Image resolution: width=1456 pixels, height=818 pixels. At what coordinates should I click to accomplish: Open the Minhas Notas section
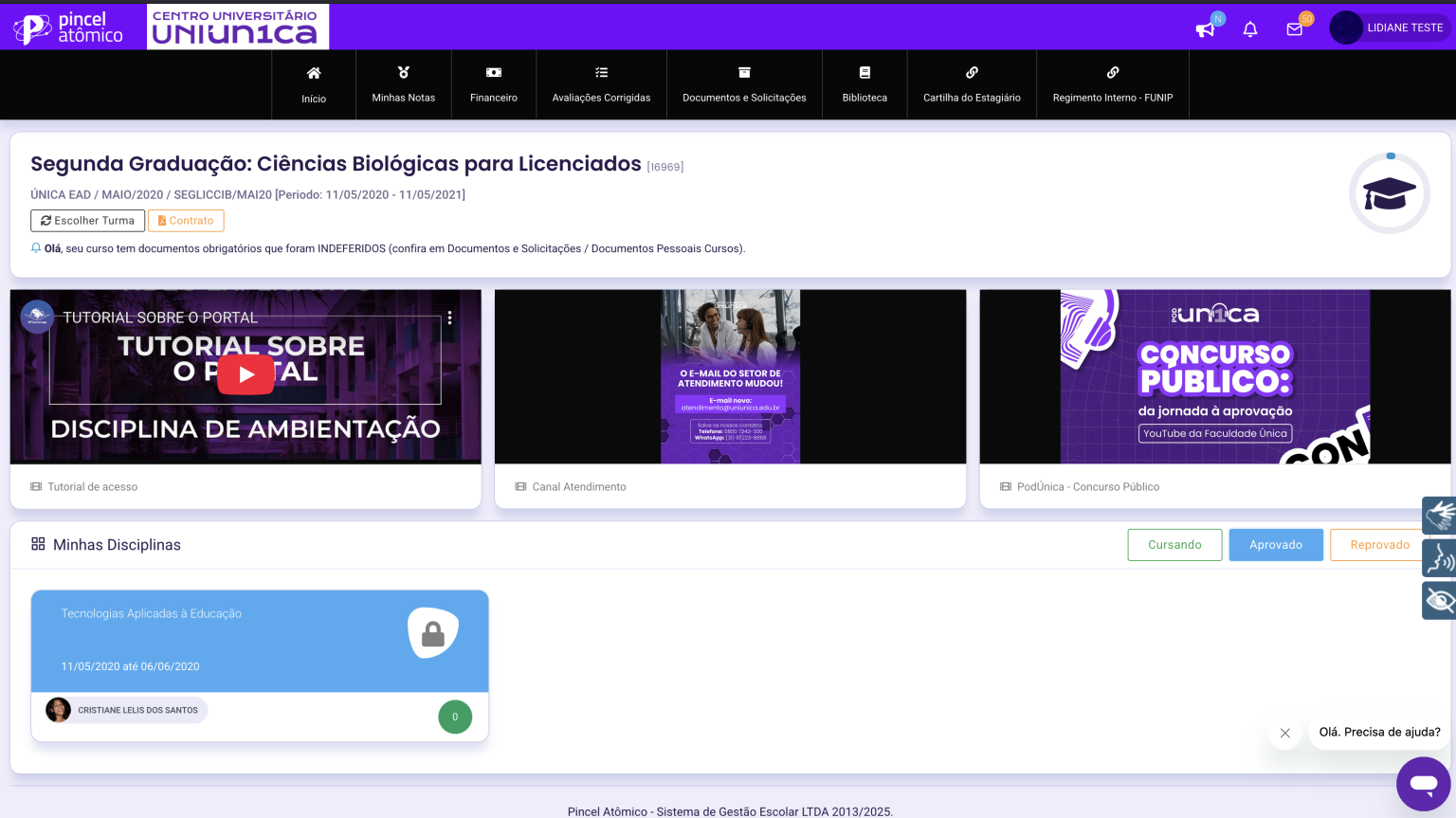(x=403, y=83)
